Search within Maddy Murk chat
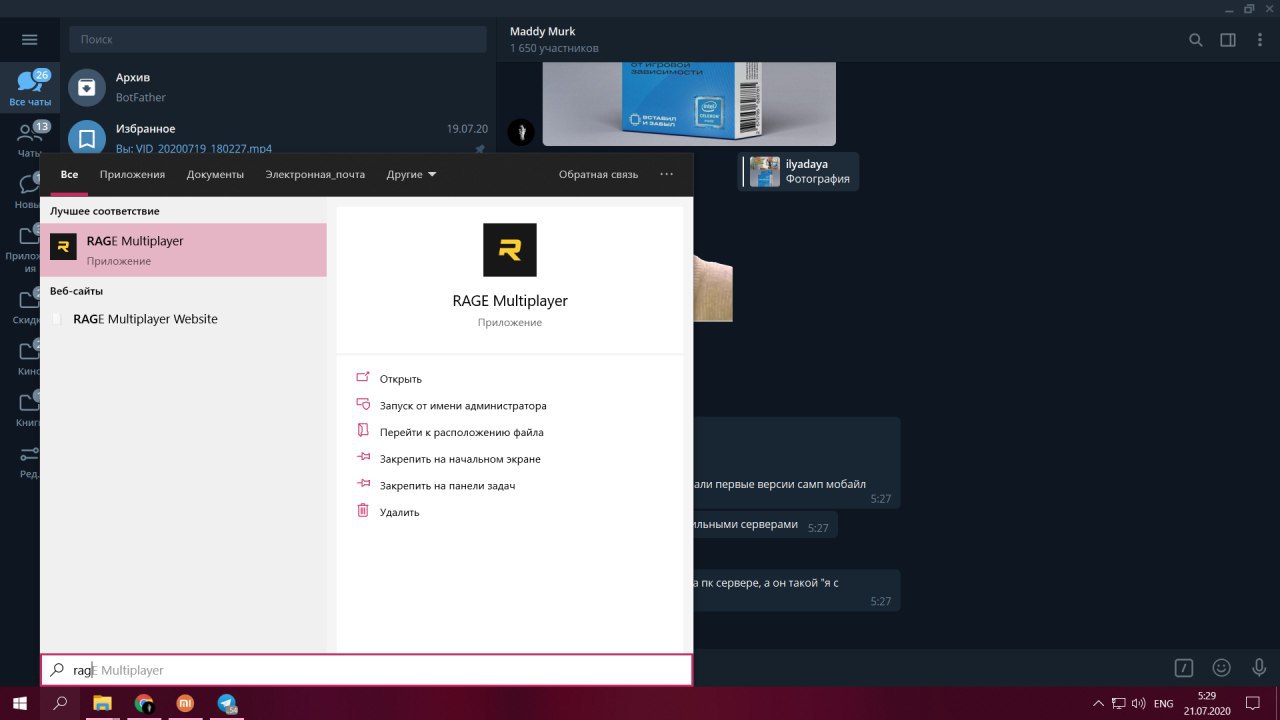Screen dimensions: 1280x720 pos(1196,40)
